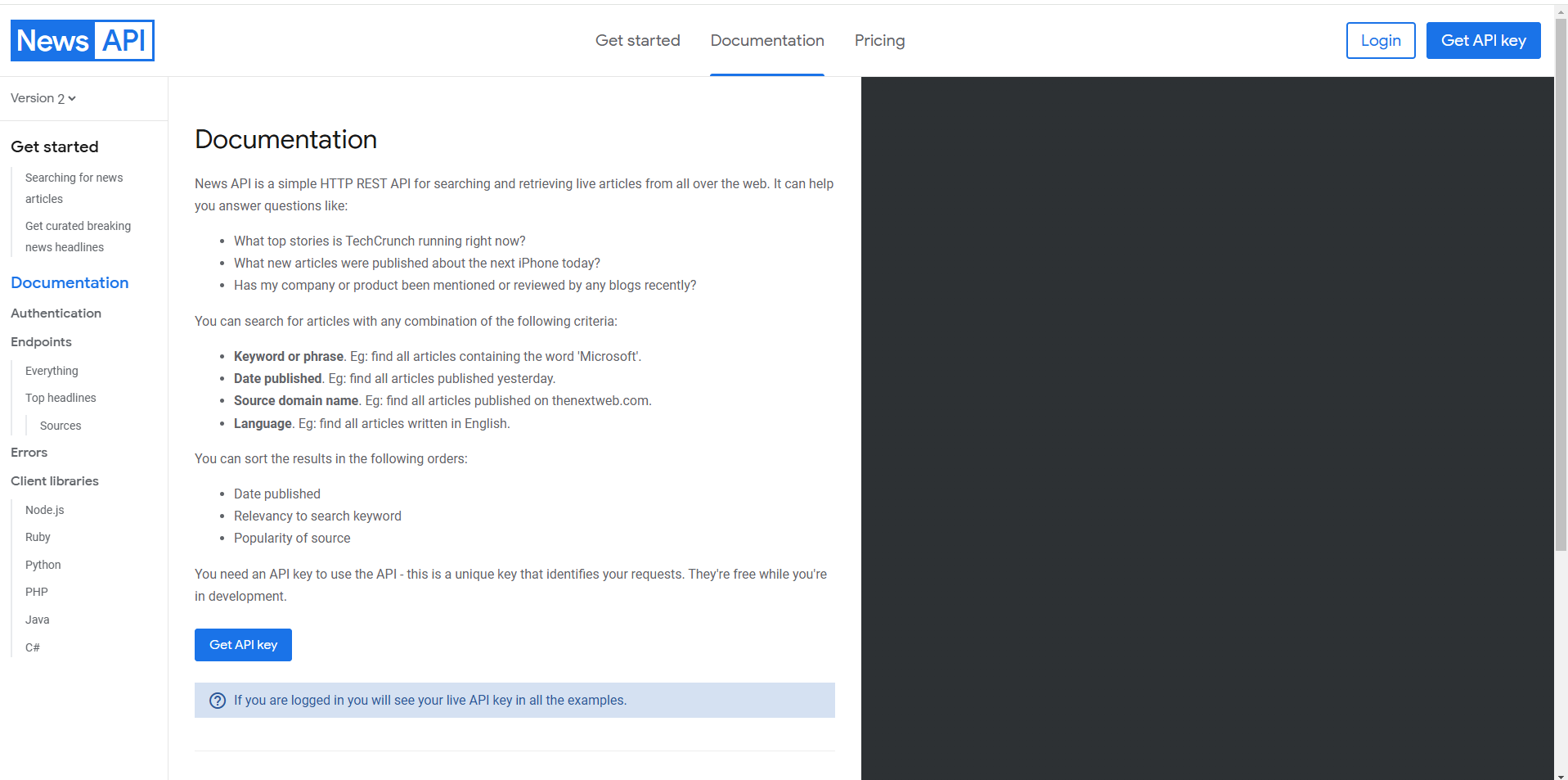Open Client libraries section
Screen dimensions: 1568x780
55,481
